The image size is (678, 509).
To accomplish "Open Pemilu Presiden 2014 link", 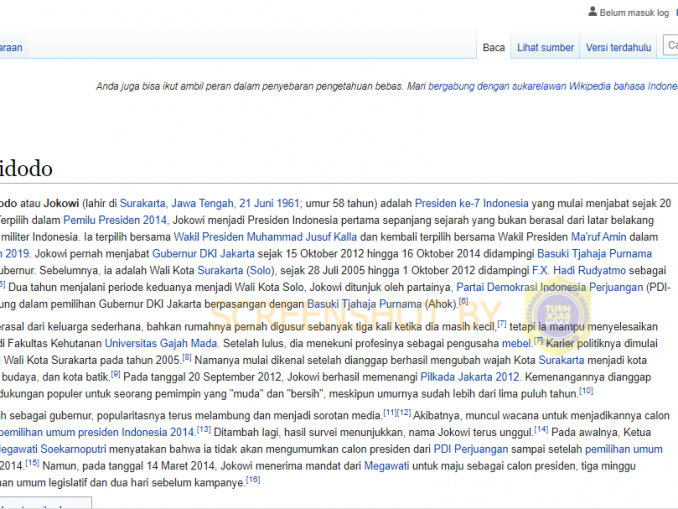I will click(115, 220).
